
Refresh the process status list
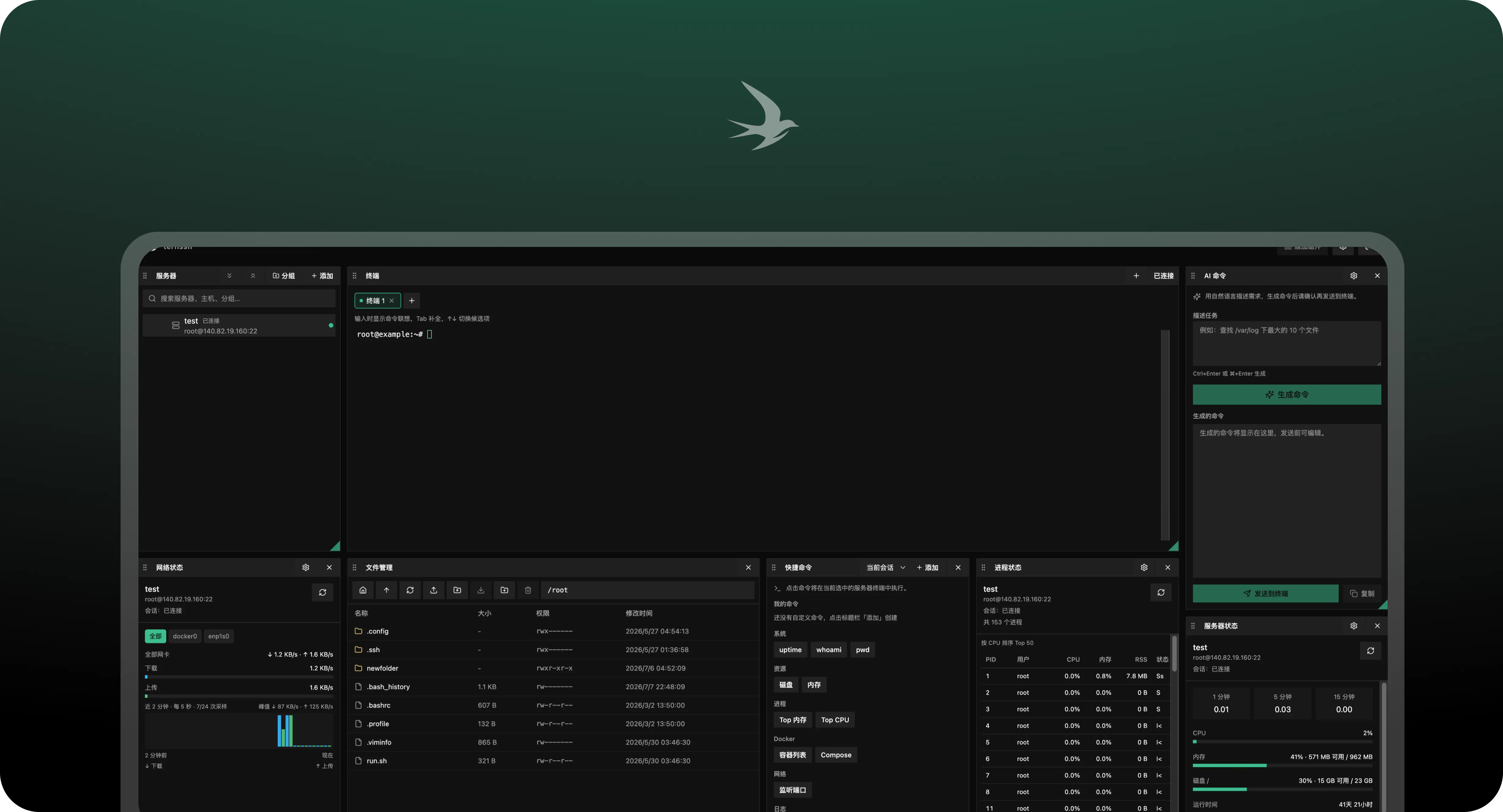pos(1161,592)
